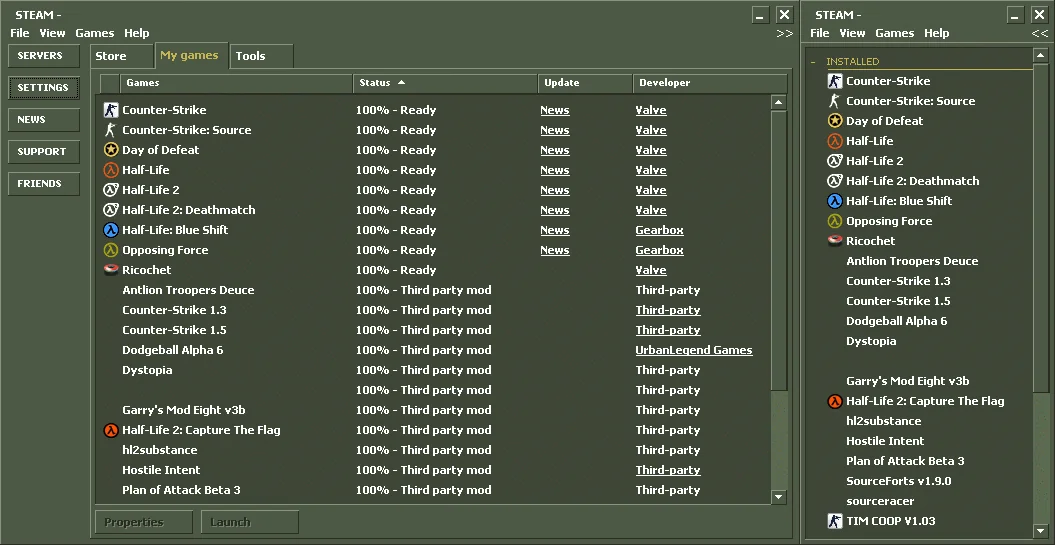This screenshot has height=545, width=1055.
Task: Switch to the Store tab
Action: pos(111,56)
